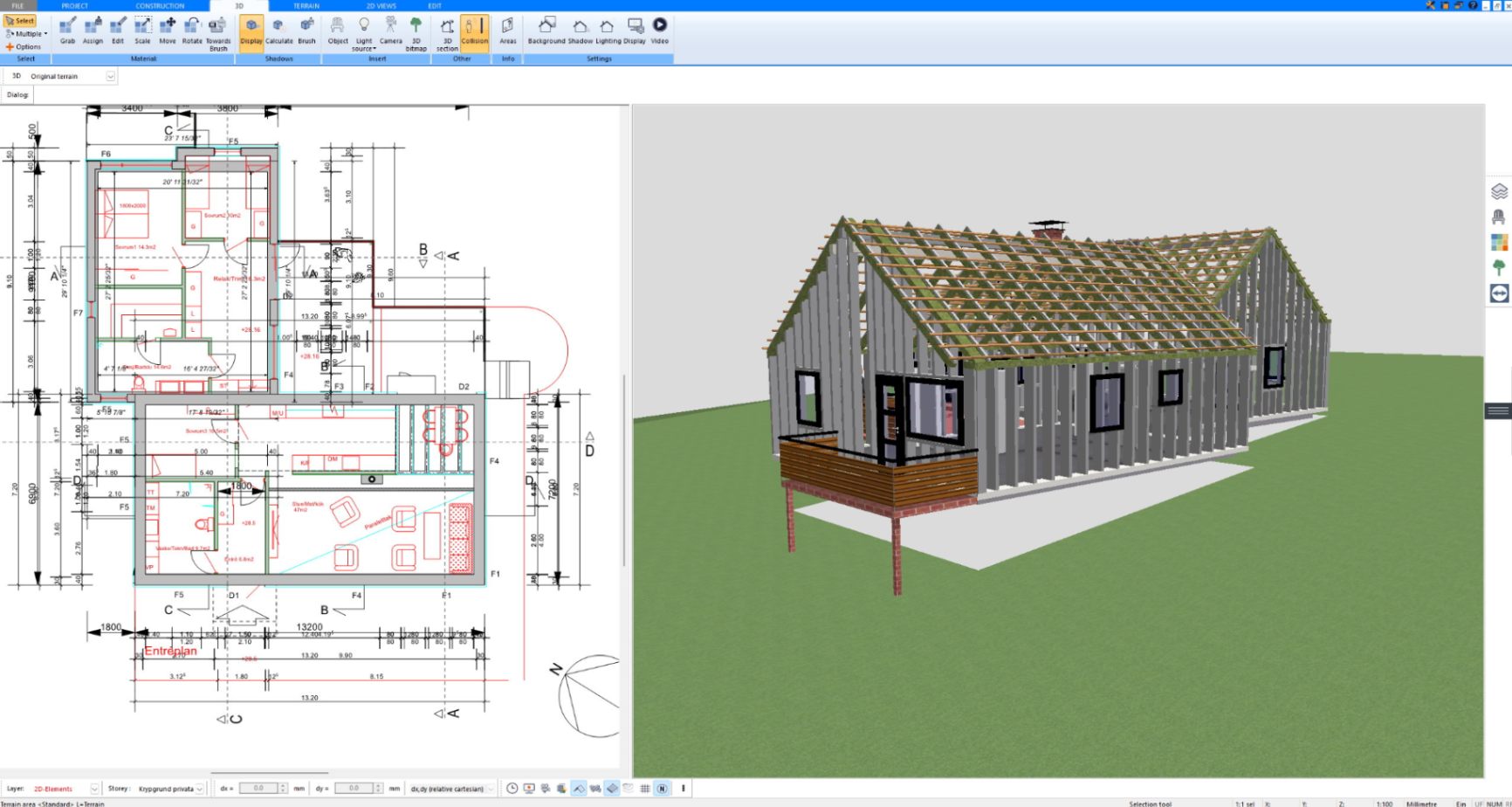Activate the material Move tool
Image resolution: width=1512 pixels, height=807 pixels.
(x=167, y=31)
